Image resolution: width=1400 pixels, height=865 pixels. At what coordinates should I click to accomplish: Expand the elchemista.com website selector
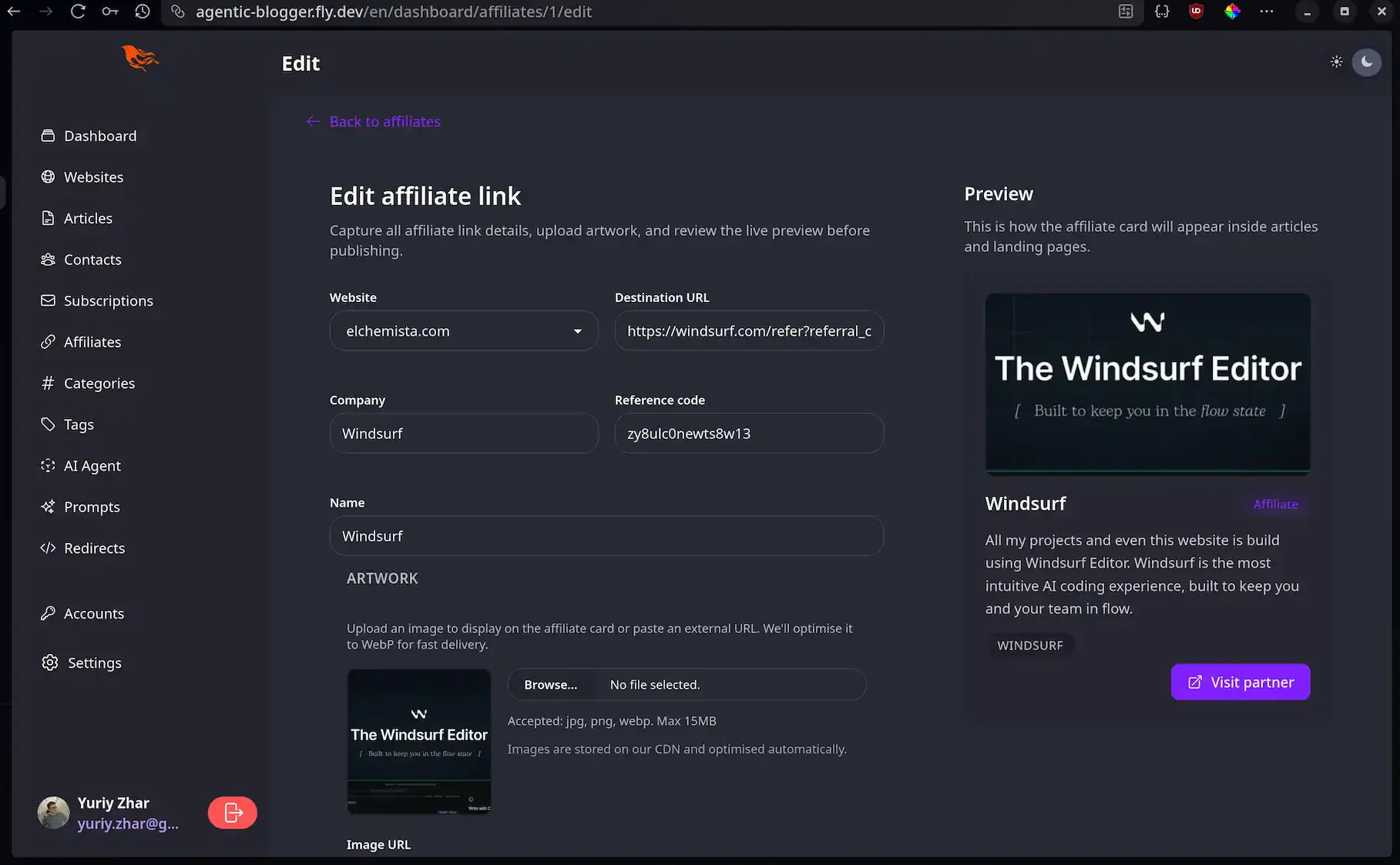pos(462,330)
